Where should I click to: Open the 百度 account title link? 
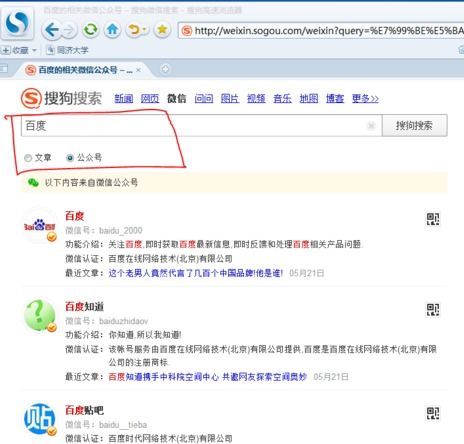[74, 216]
